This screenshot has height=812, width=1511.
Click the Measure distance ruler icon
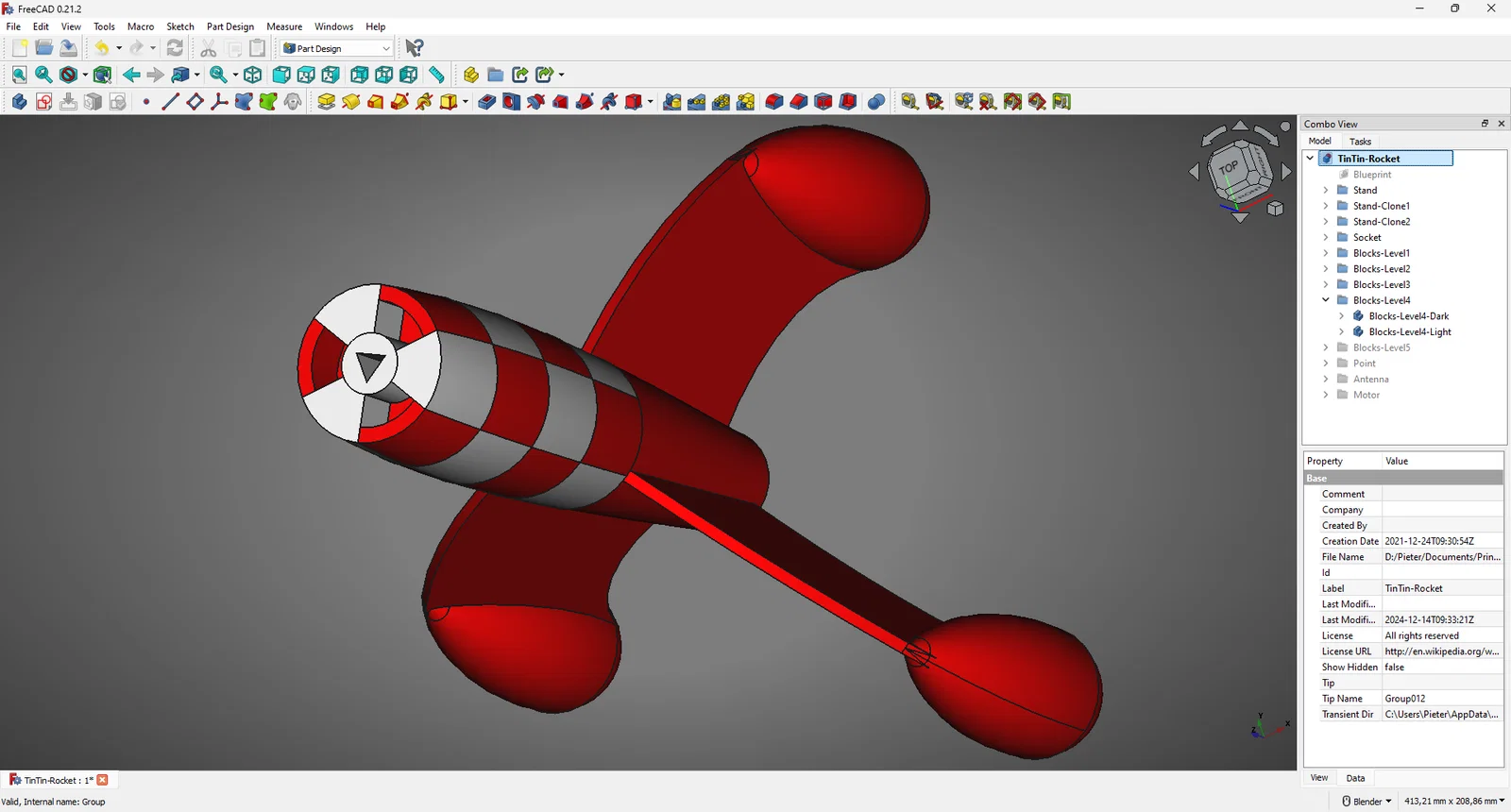click(x=436, y=75)
